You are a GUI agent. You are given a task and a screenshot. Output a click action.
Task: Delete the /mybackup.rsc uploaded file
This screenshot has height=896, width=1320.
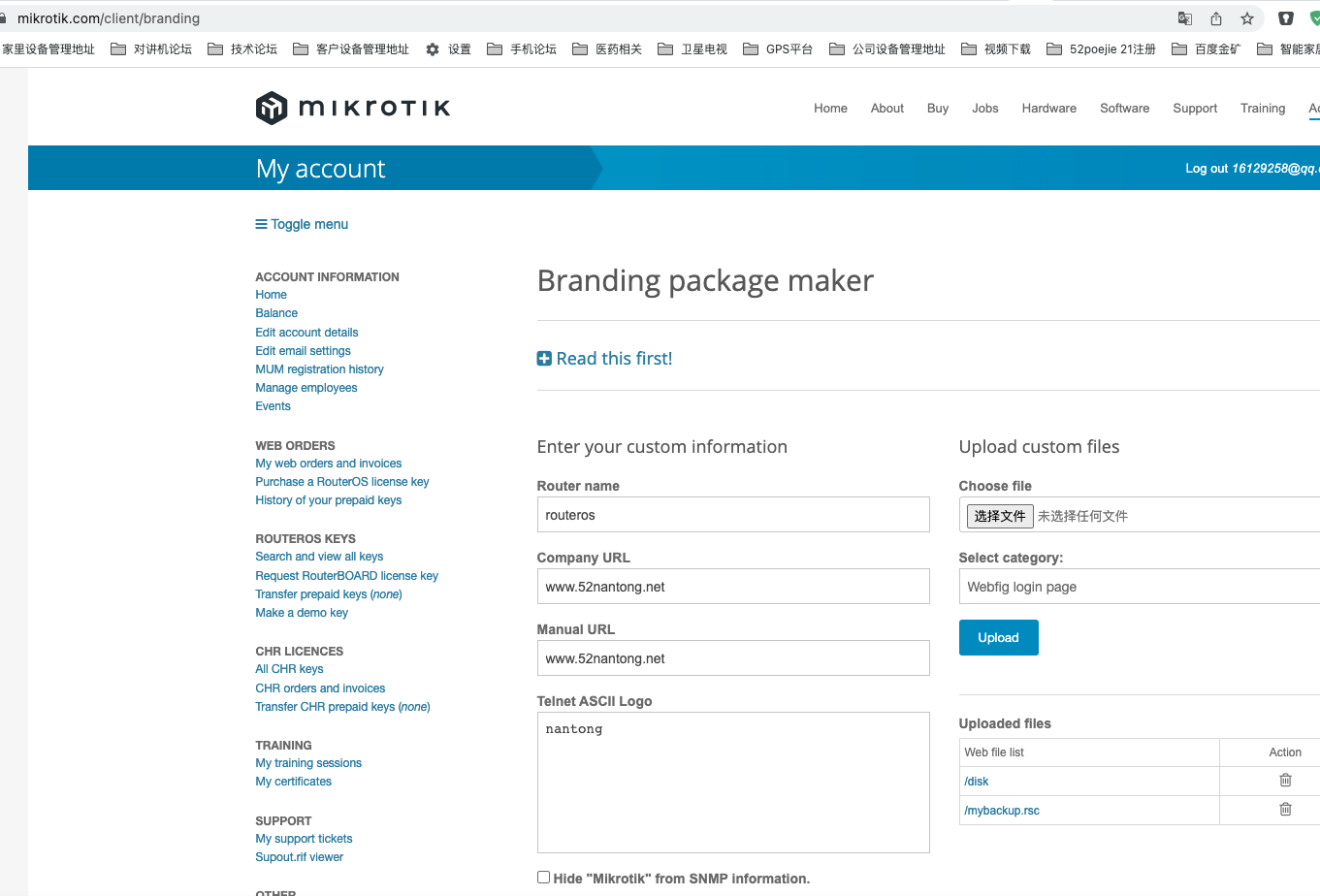tap(1285, 809)
